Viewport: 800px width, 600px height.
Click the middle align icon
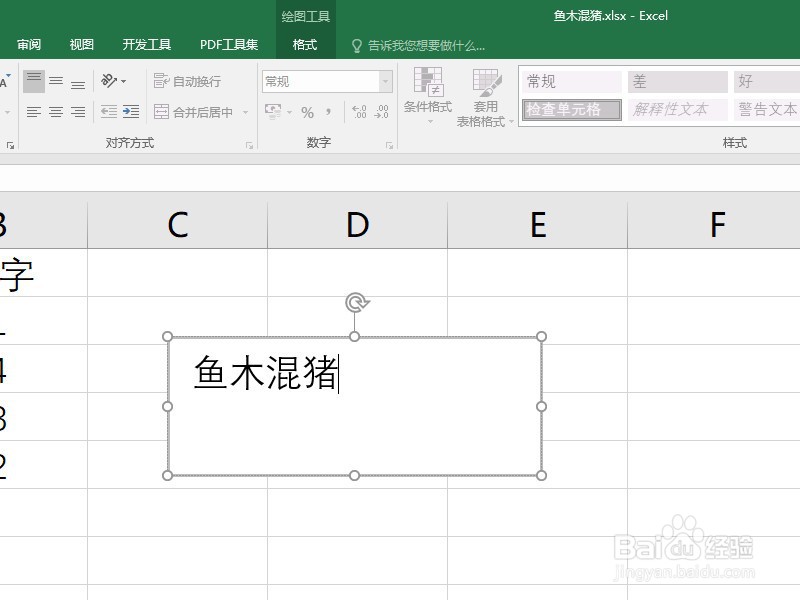56,81
